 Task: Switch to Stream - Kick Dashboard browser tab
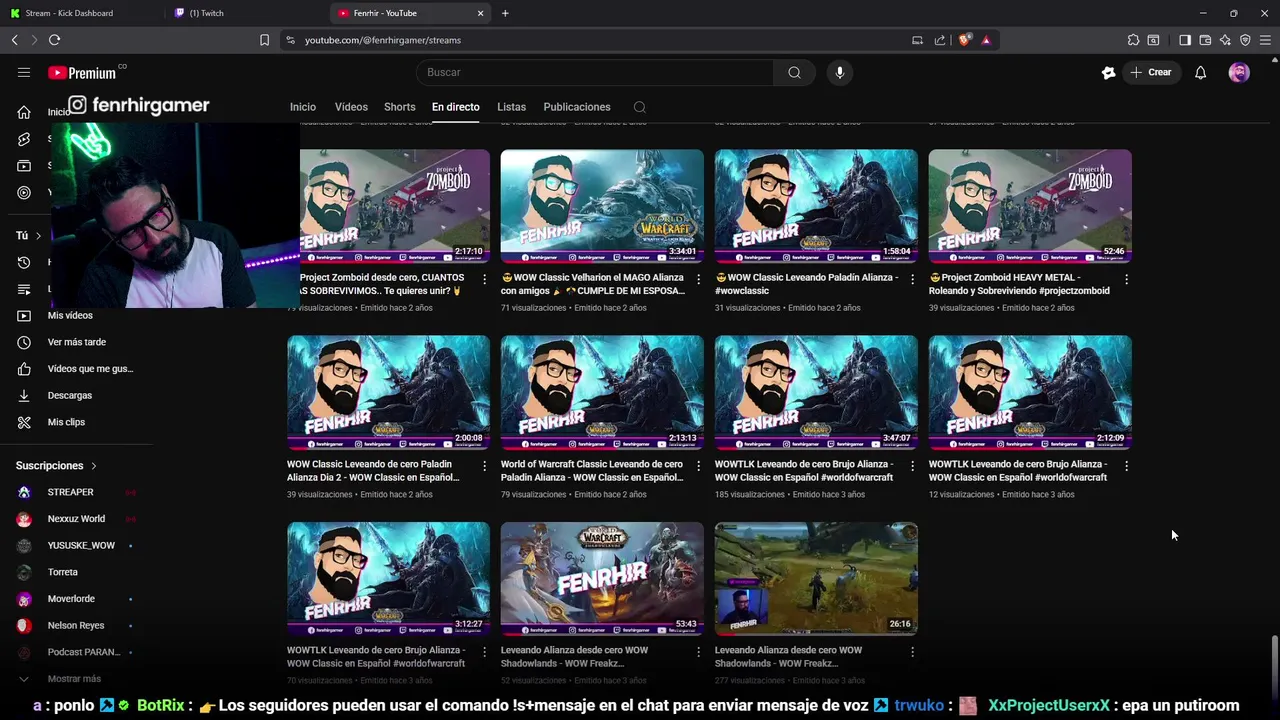[82, 13]
